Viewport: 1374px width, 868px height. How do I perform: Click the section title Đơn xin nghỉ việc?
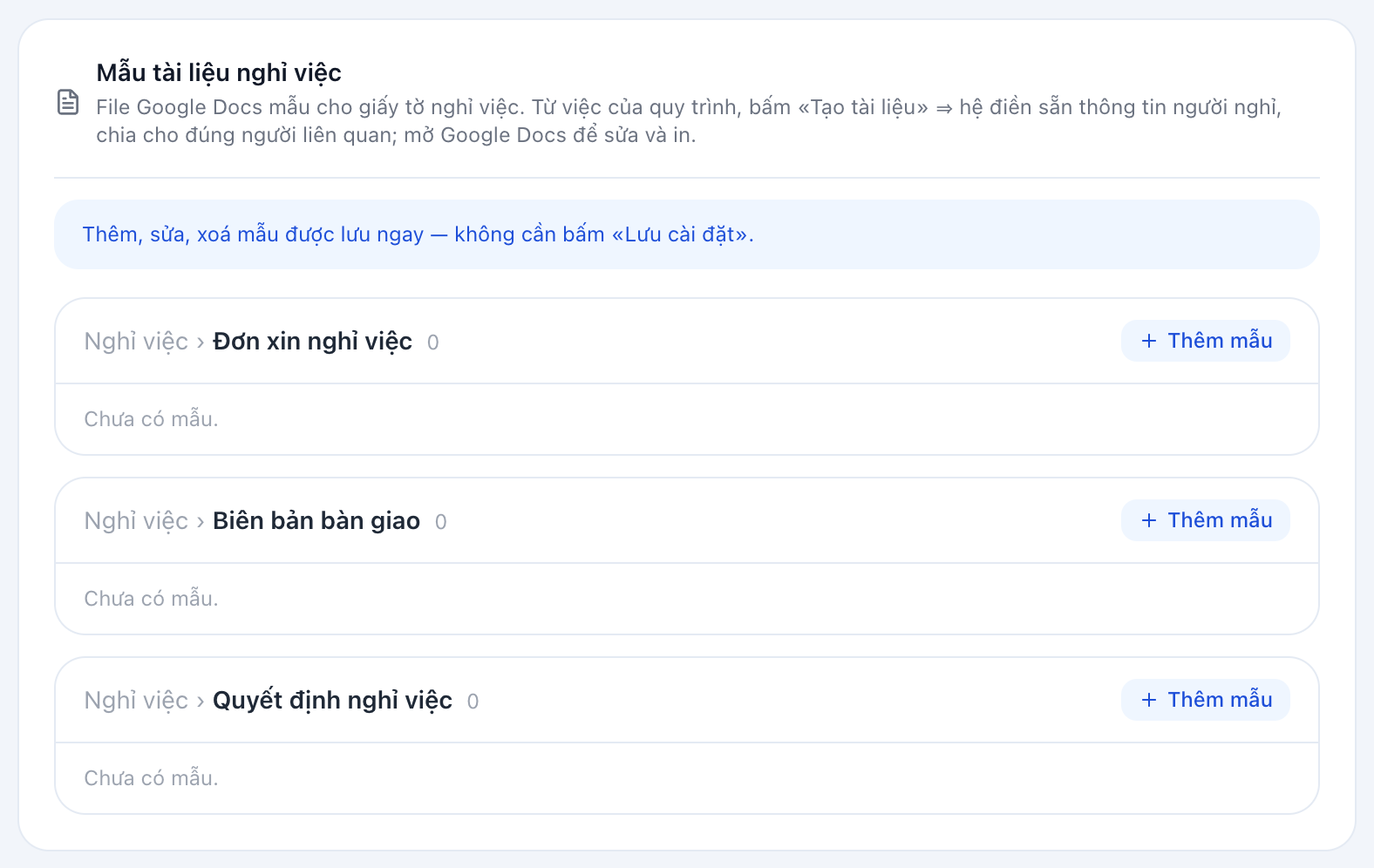pos(312,342)
